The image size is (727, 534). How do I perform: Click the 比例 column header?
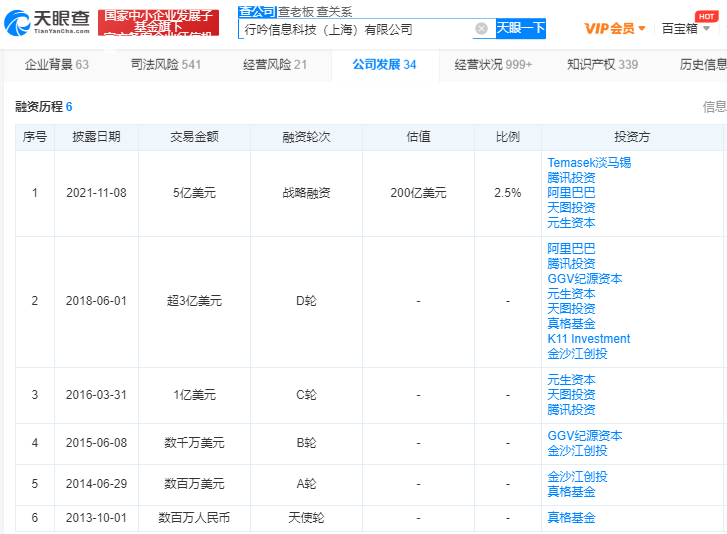point(508,137)
